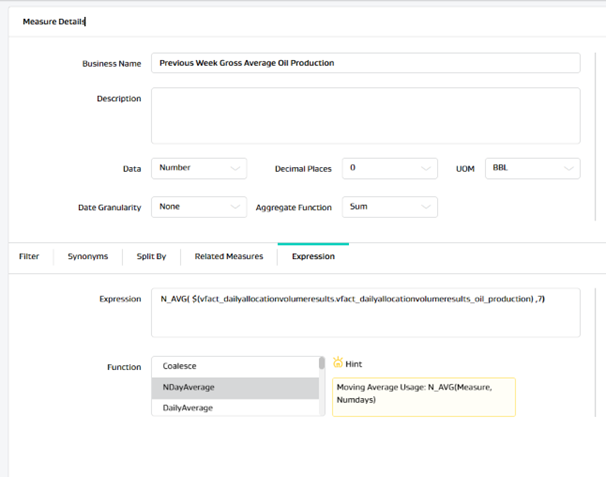The width and height of the screenshot is (606, 477).
Task: Click inside the Description text area
Action: tap(365, 115)
